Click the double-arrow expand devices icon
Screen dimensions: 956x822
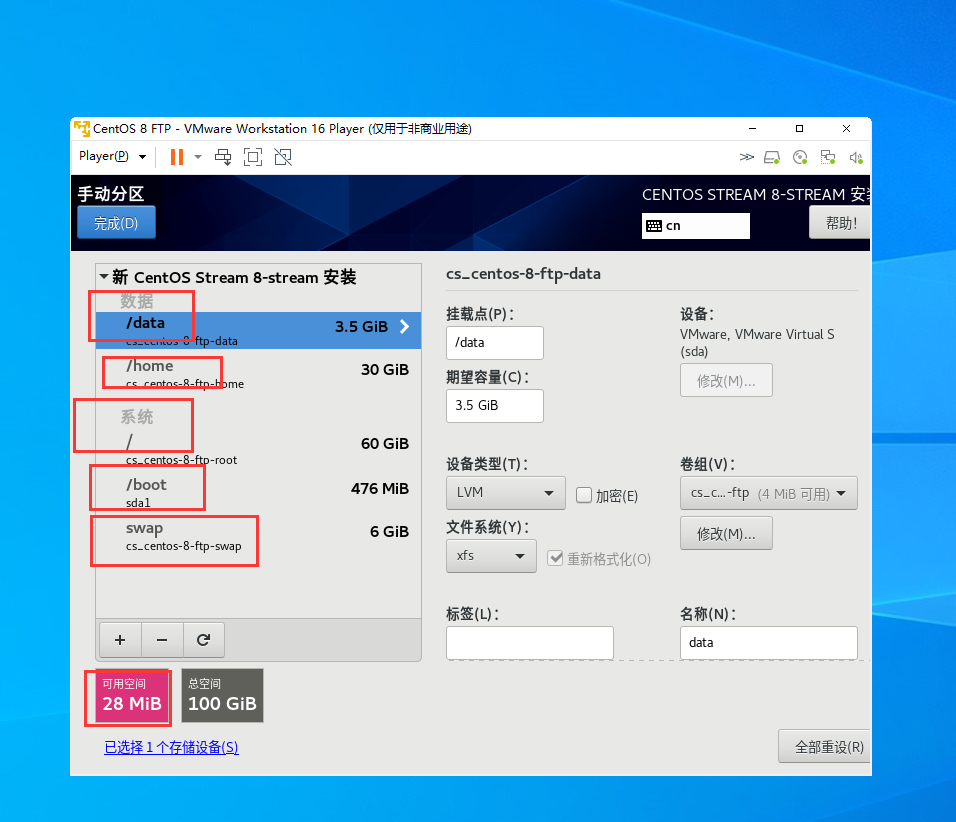[x=746, y=157]
